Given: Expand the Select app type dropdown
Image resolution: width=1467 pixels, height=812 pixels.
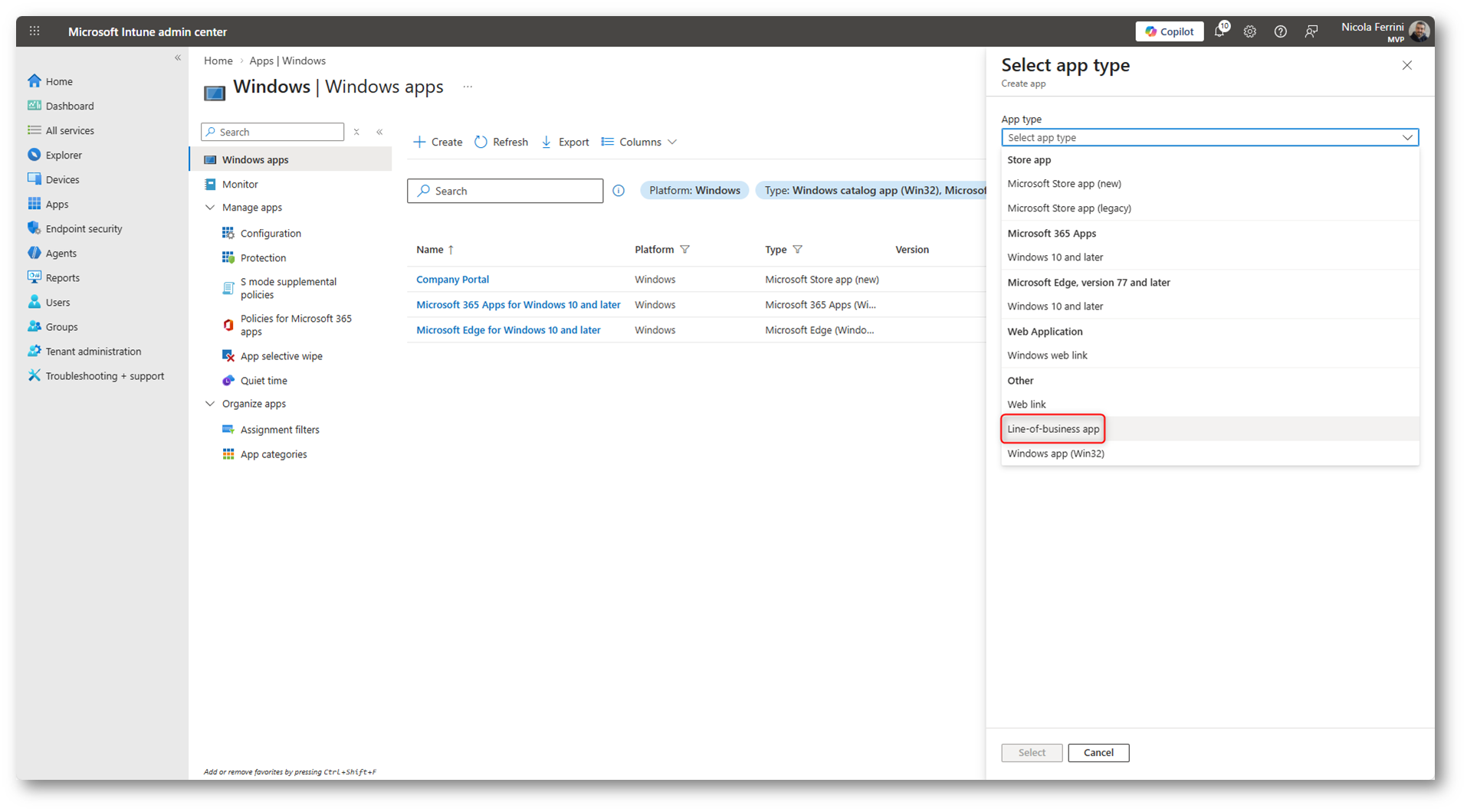Looking at the screenshot, I should 1209,138.
